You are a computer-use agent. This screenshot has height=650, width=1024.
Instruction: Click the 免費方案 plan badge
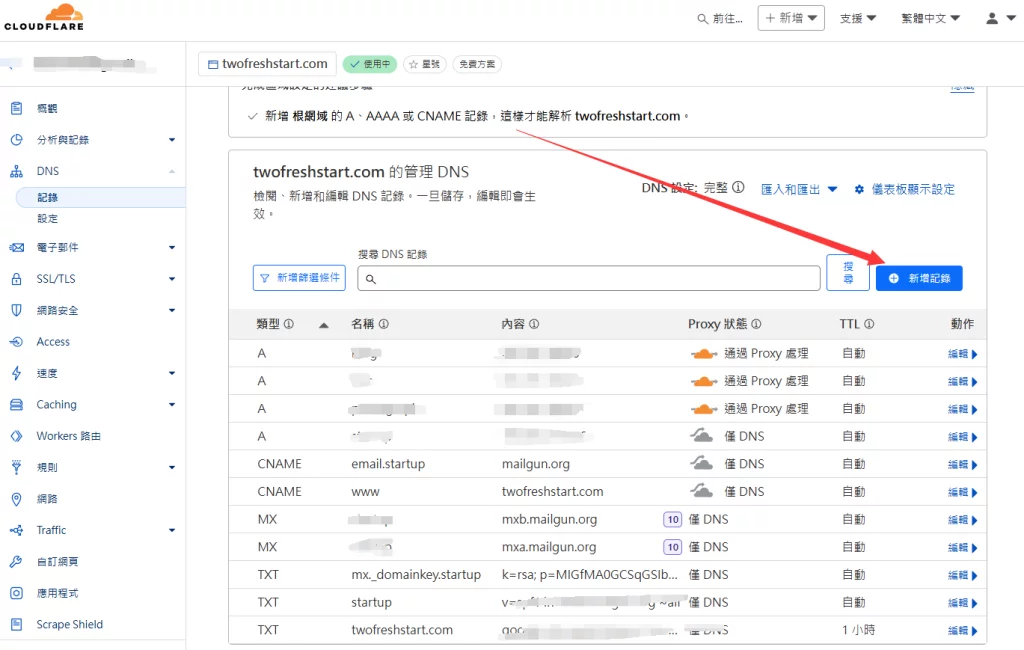click(x=477, y=64)
